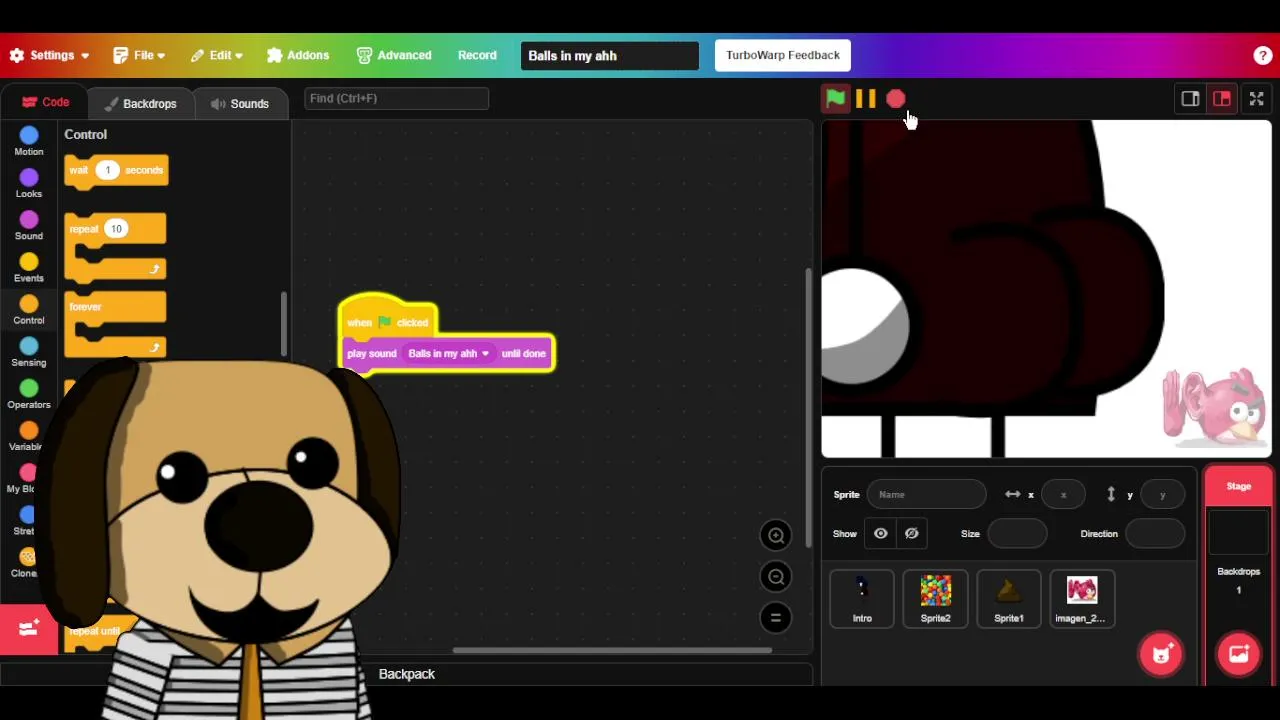
Task: Click the Choose a Sprite button
Action: (1161, 654)
